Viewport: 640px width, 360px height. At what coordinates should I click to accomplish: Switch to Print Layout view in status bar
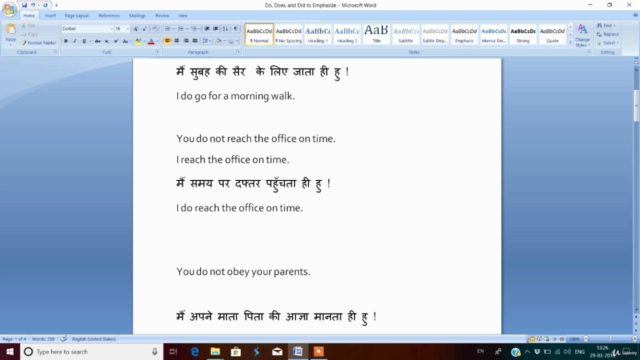pos(532,339)
